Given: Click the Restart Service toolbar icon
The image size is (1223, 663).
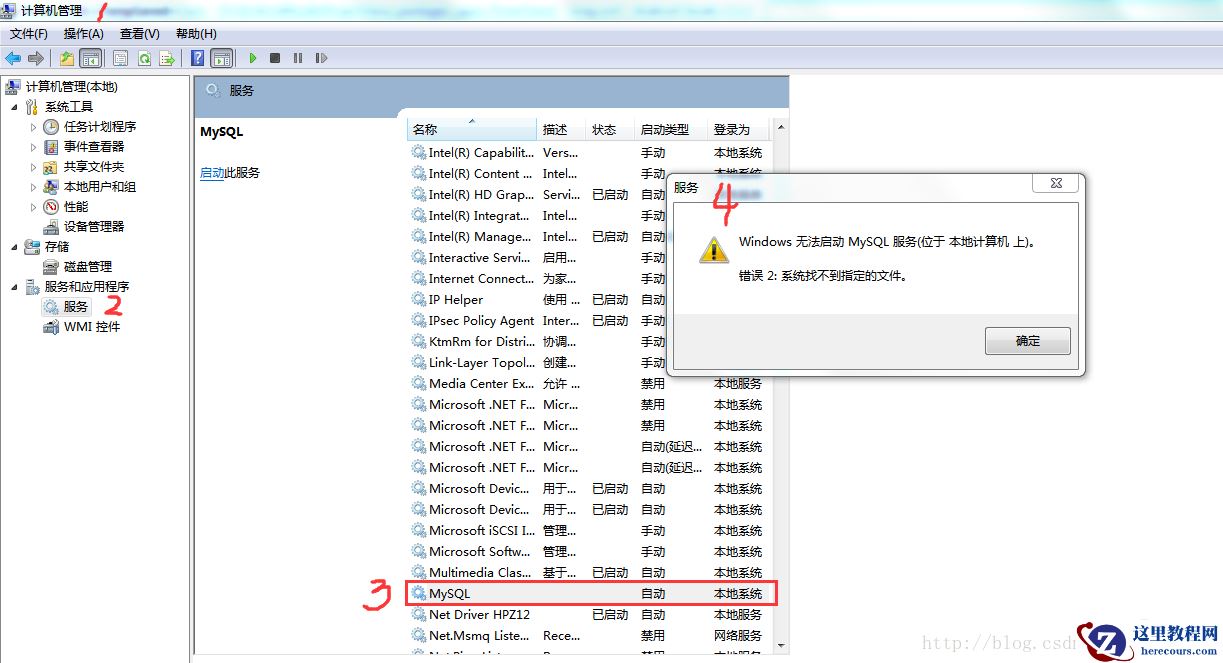Looking at the screenshot, I should (x=321, y=58).
